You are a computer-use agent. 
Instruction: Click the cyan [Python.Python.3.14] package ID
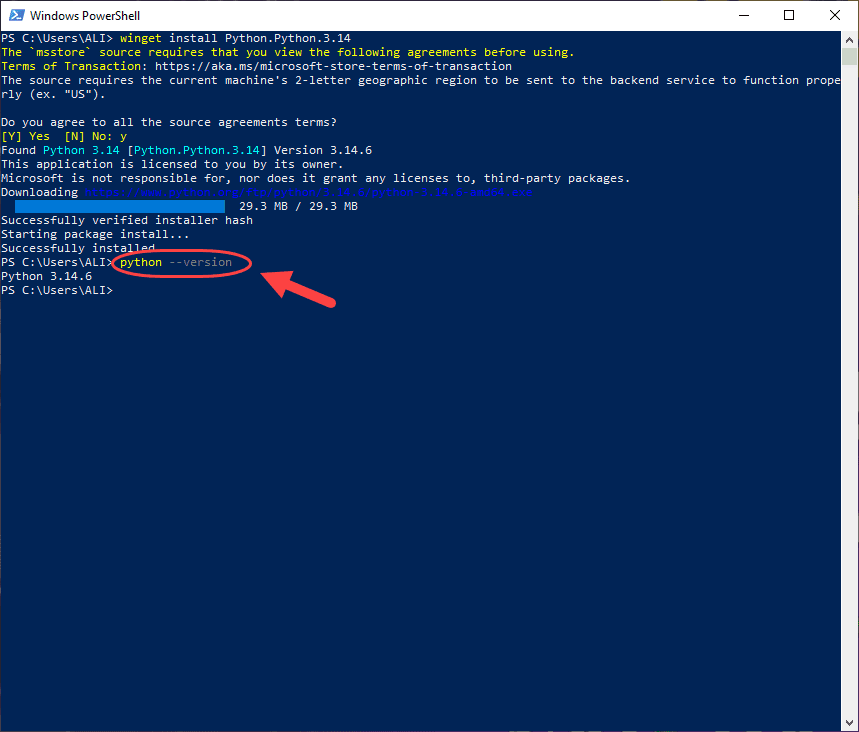pos(197,151)
